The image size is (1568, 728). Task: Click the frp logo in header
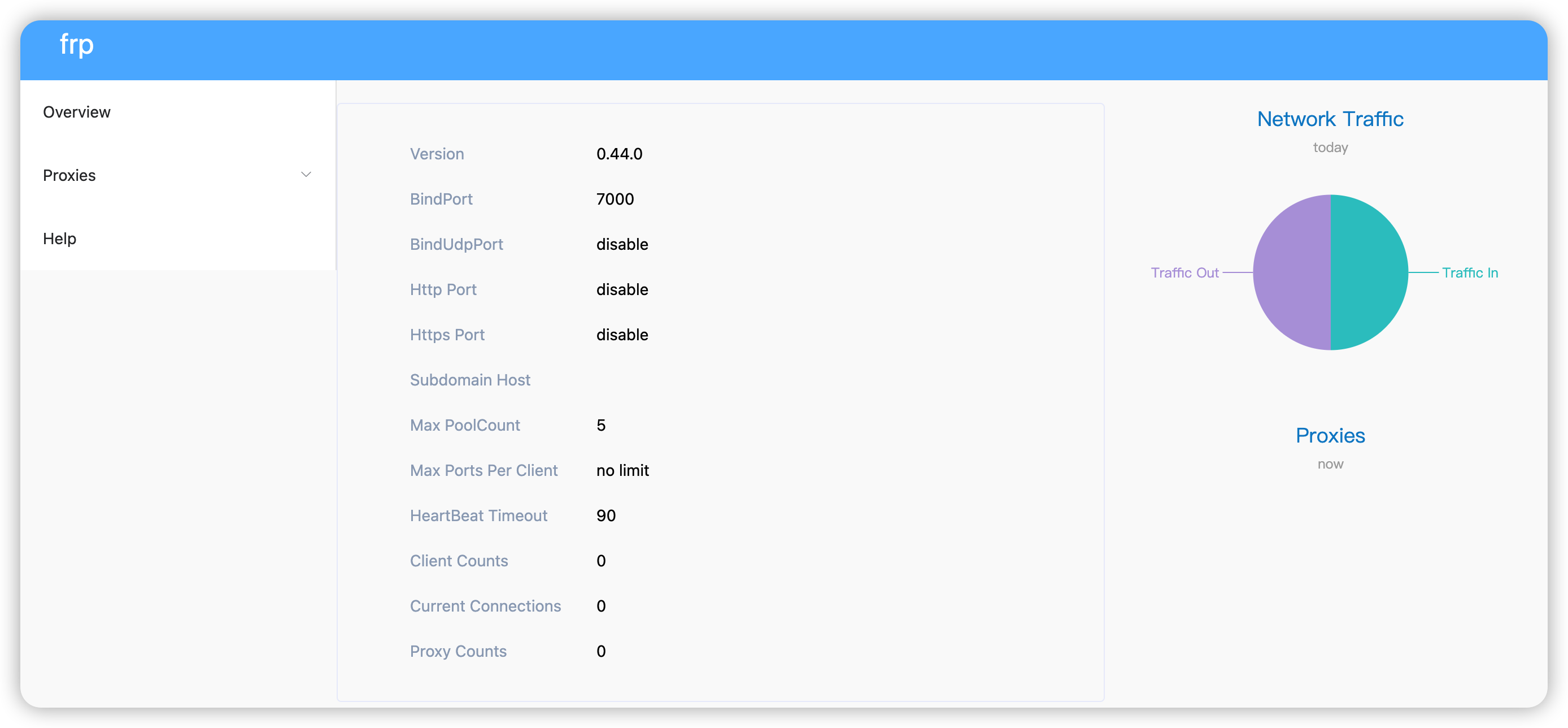77,45
